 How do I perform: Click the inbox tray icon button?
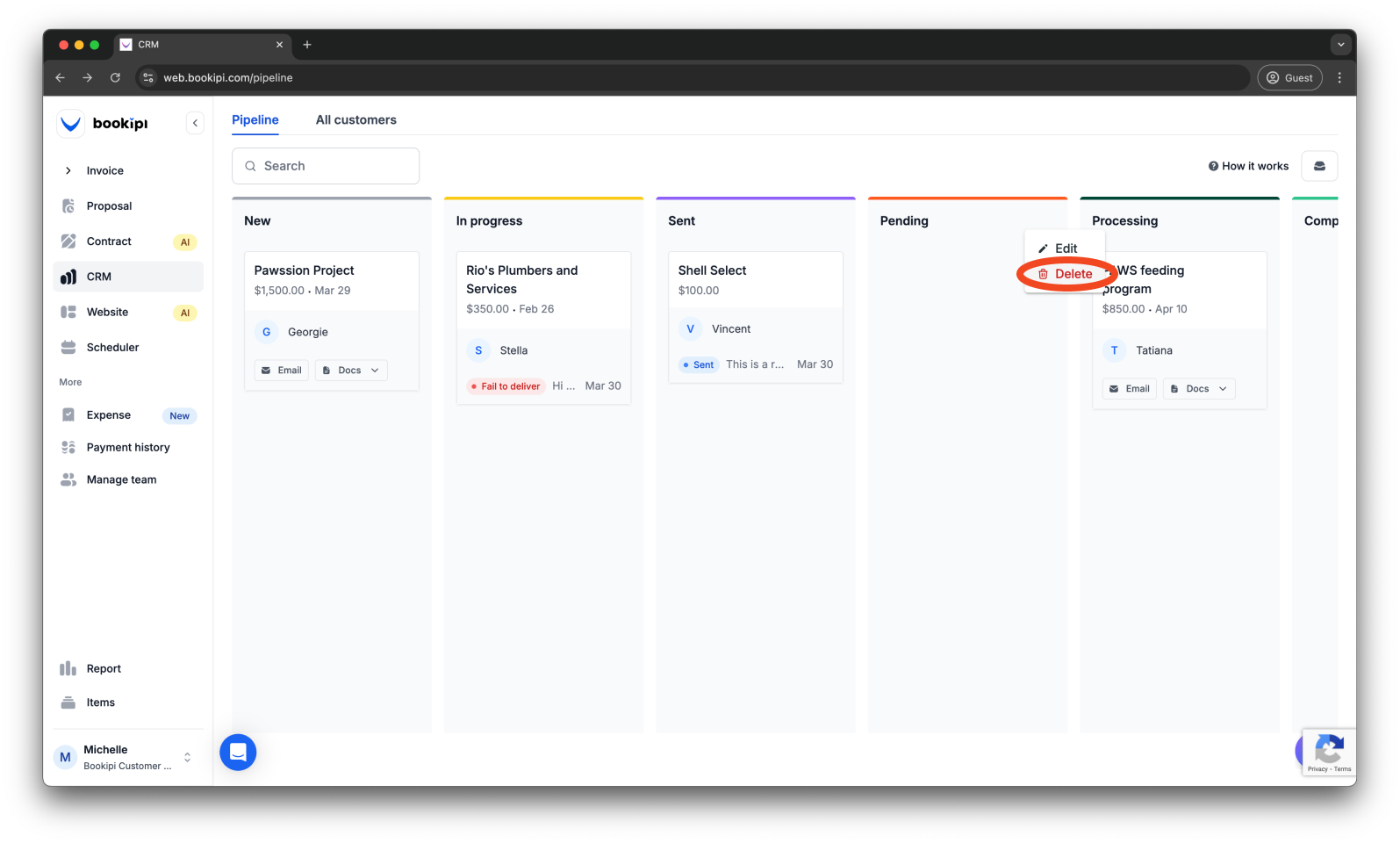(1319, 166)
